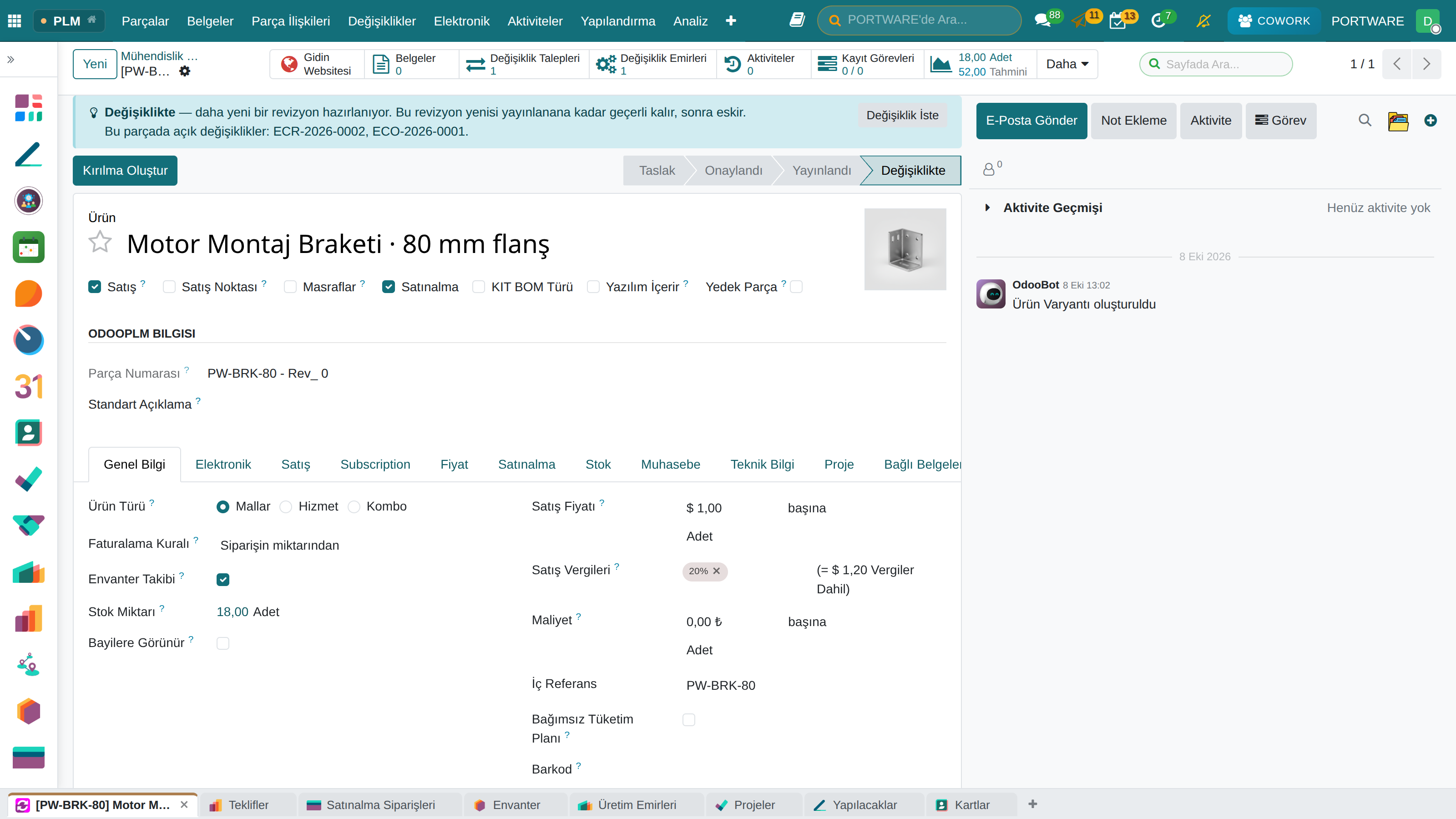Image resolution: width=1456 pixels, height=819 pixels.
Task: Open the conversations chat icon with 88 badge
Action: tap(1042, 21)
